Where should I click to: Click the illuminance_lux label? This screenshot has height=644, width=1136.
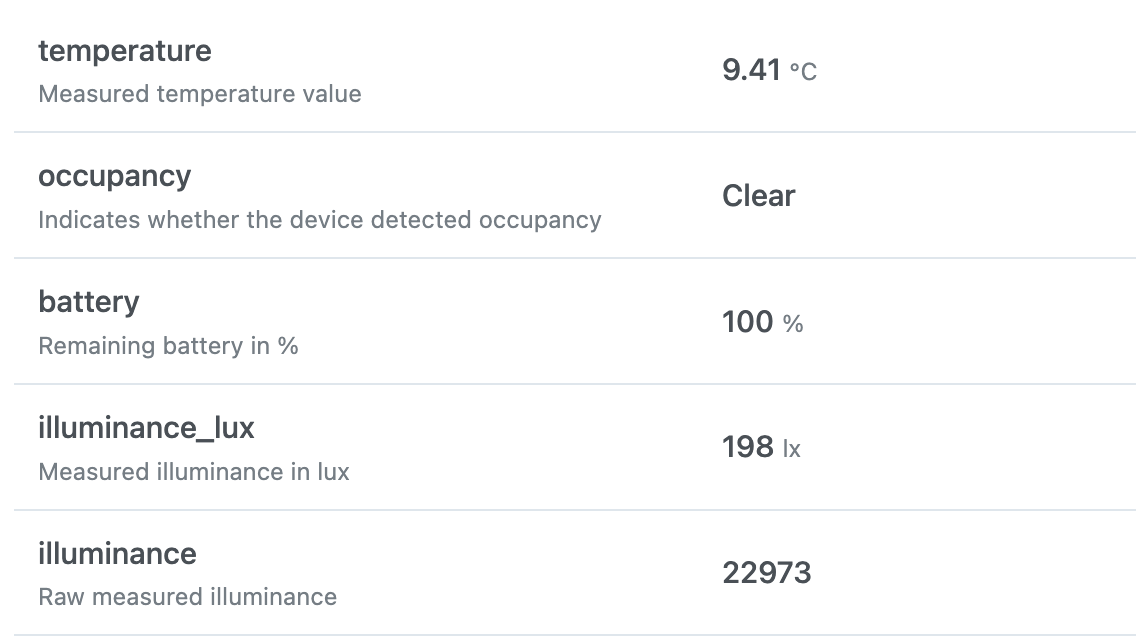[146, 428]
